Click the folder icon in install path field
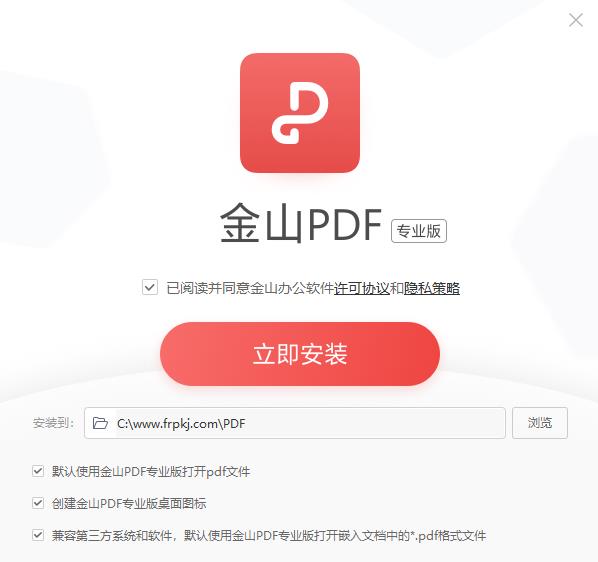The image size is (598, 562). pos(100,423)
